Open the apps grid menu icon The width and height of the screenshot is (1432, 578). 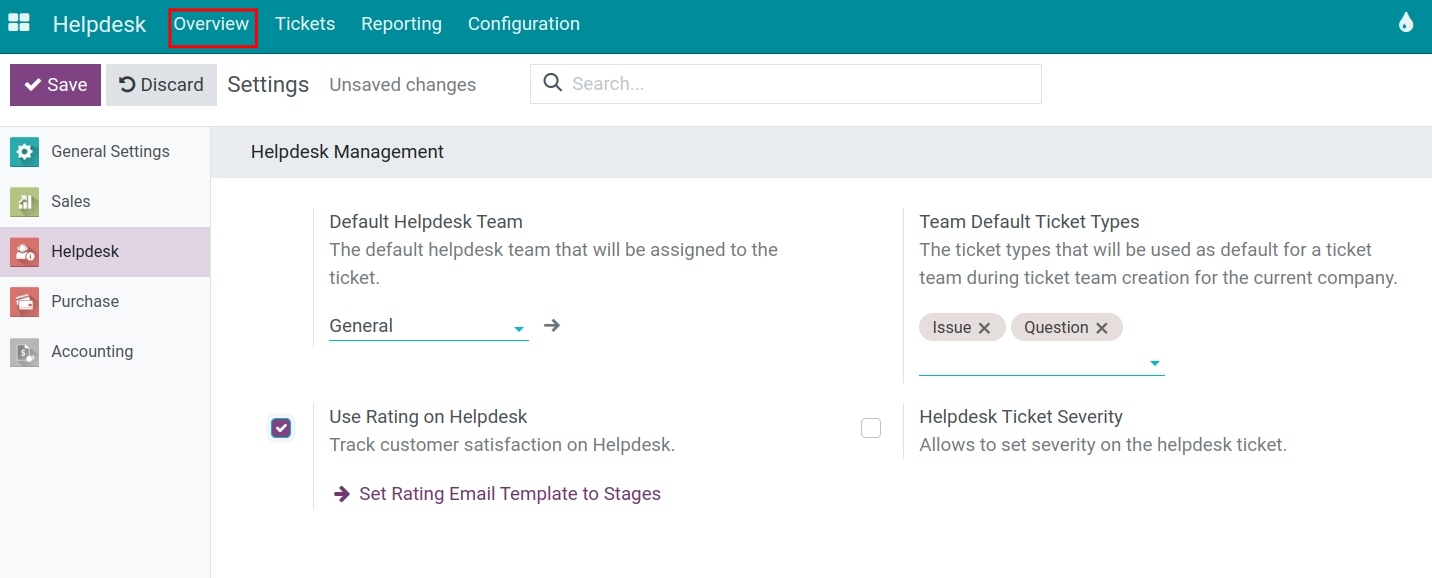[x=18, y=22]
